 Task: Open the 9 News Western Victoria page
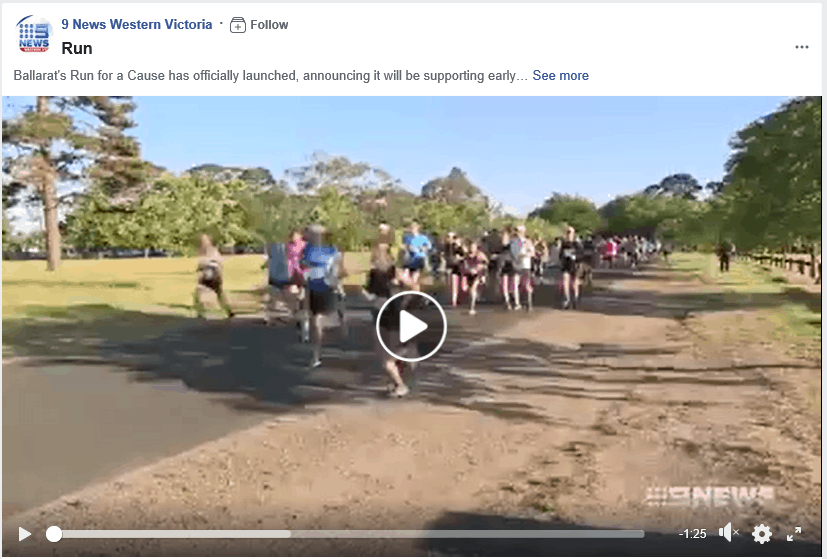pos(137,24)
